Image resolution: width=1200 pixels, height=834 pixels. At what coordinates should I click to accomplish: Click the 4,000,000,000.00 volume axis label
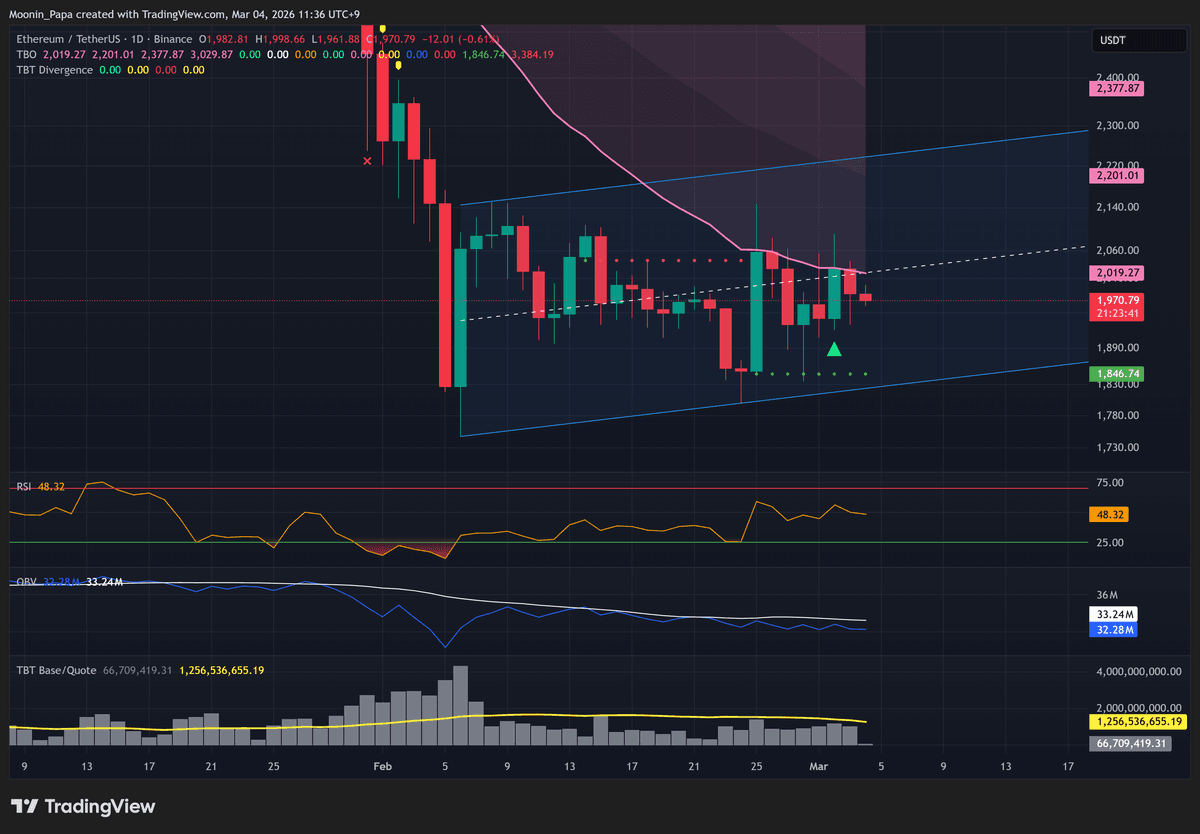(x=1139, y=671)
